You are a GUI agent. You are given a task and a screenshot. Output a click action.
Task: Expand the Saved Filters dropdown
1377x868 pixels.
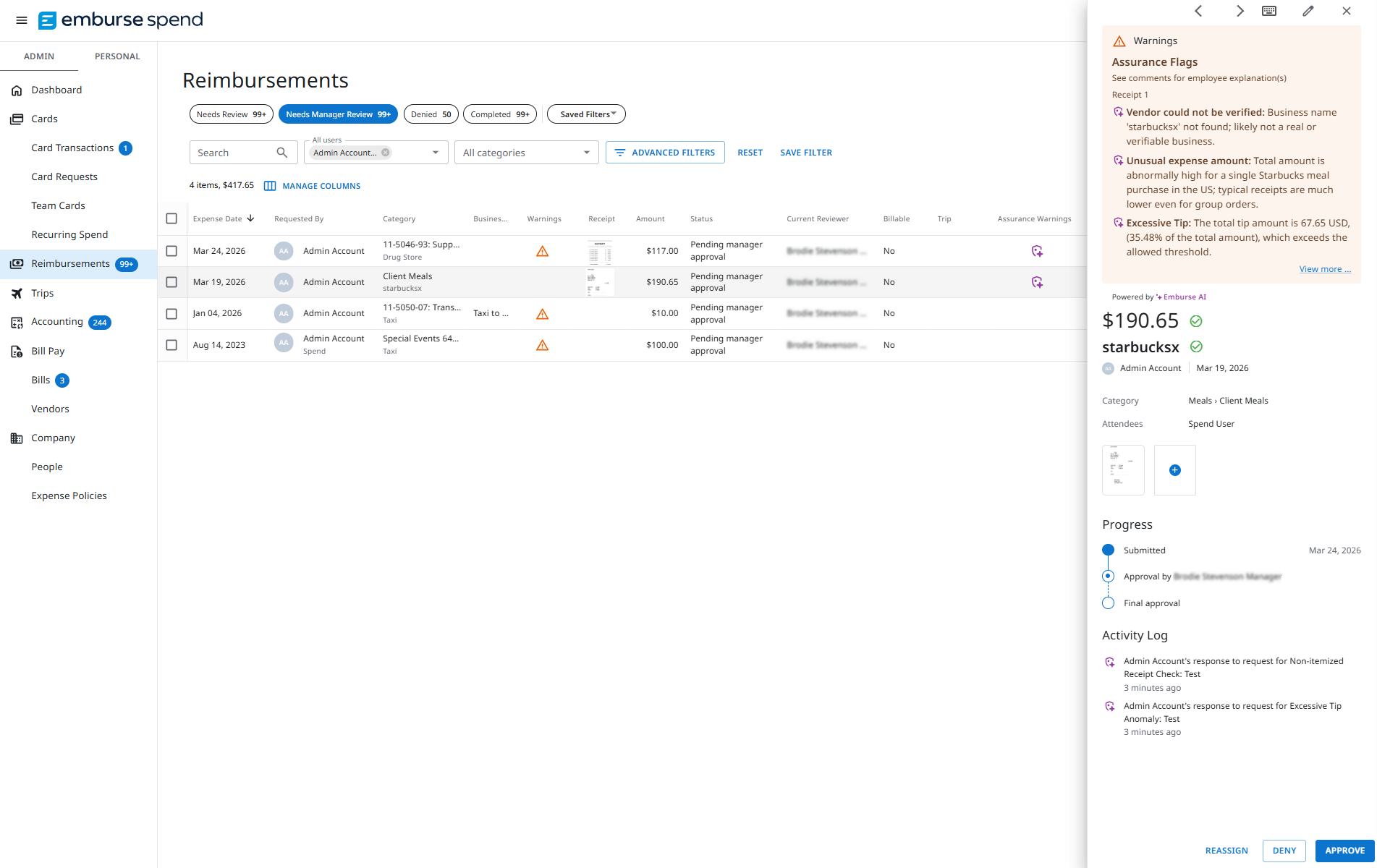(586, 114)
